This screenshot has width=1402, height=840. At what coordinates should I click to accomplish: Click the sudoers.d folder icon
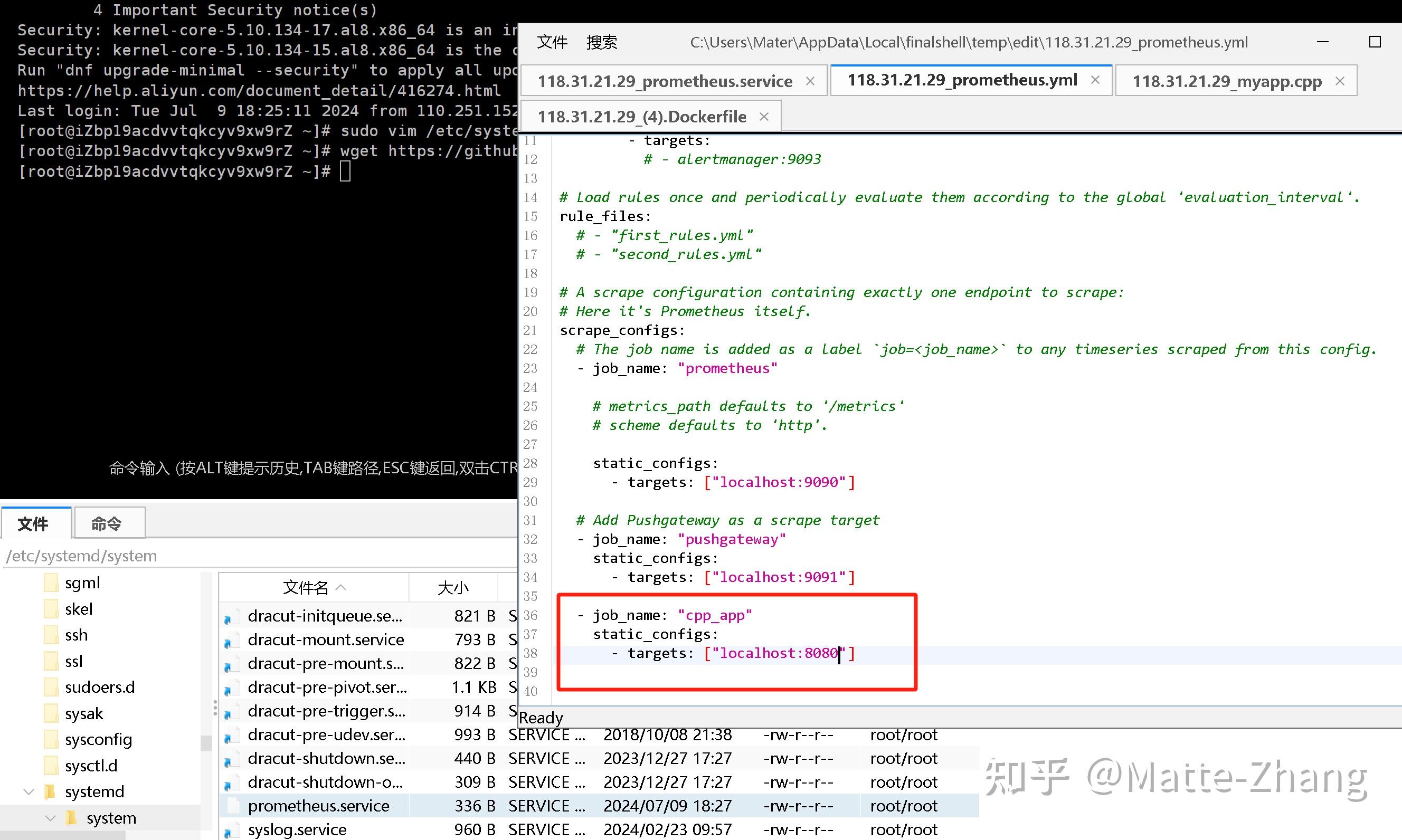[x=51, y=687]
